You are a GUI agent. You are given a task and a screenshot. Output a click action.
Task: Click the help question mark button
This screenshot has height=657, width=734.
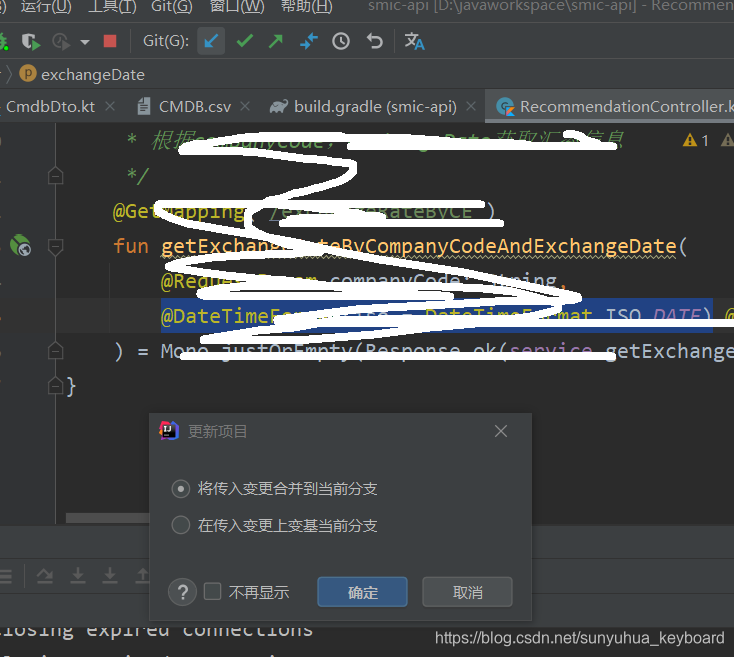182,592
